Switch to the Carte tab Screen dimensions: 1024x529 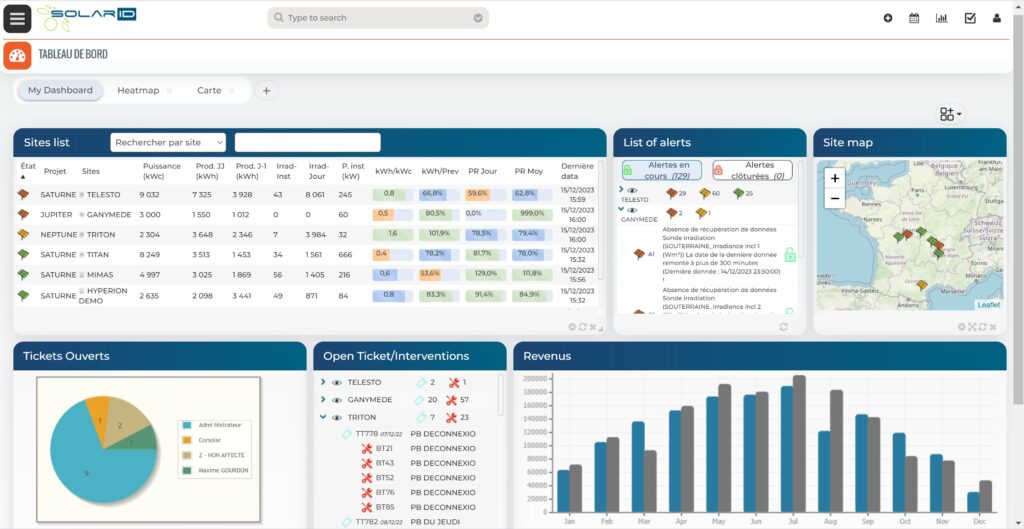209,90
